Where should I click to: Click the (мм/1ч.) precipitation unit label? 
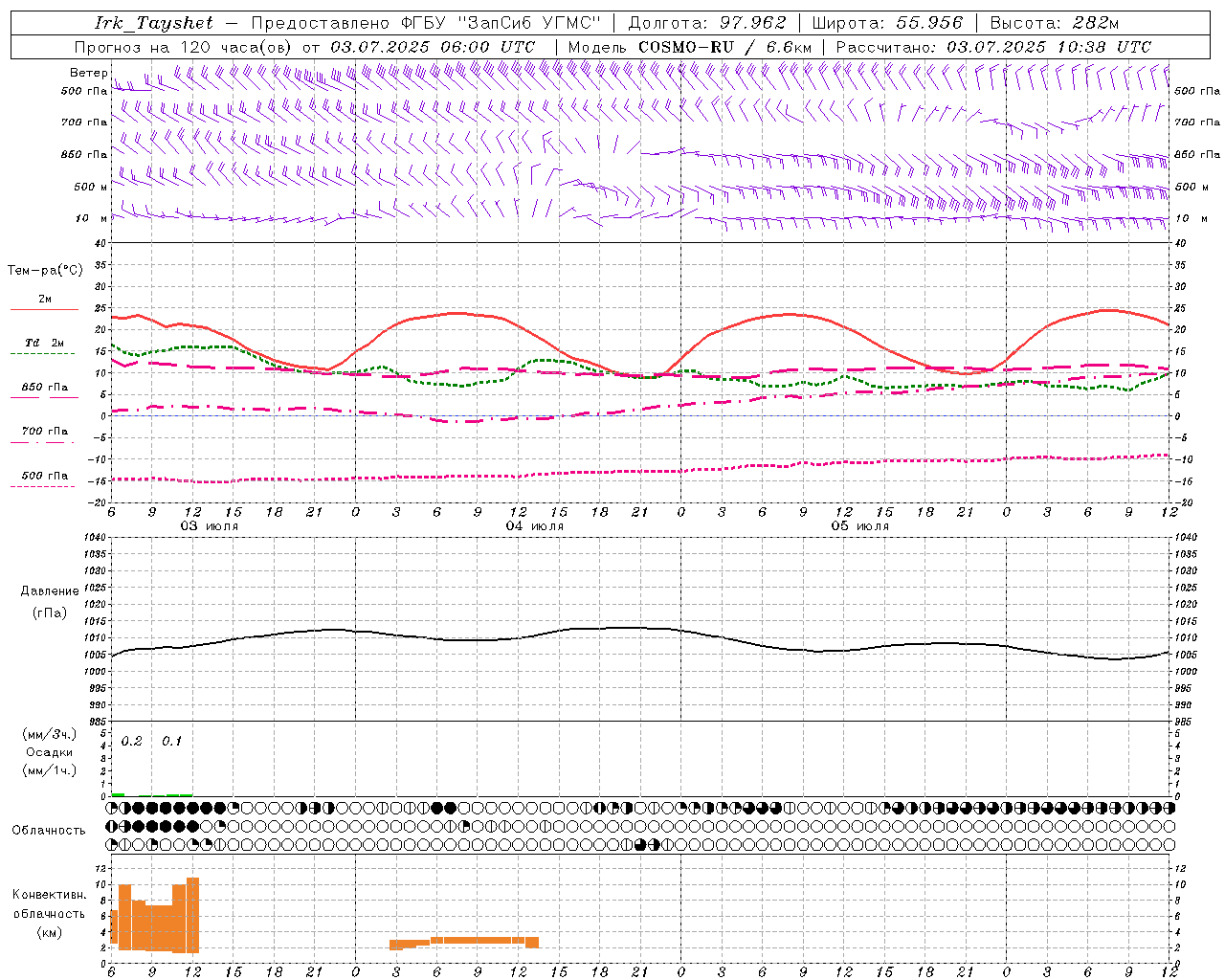click(x=50, y=770)
